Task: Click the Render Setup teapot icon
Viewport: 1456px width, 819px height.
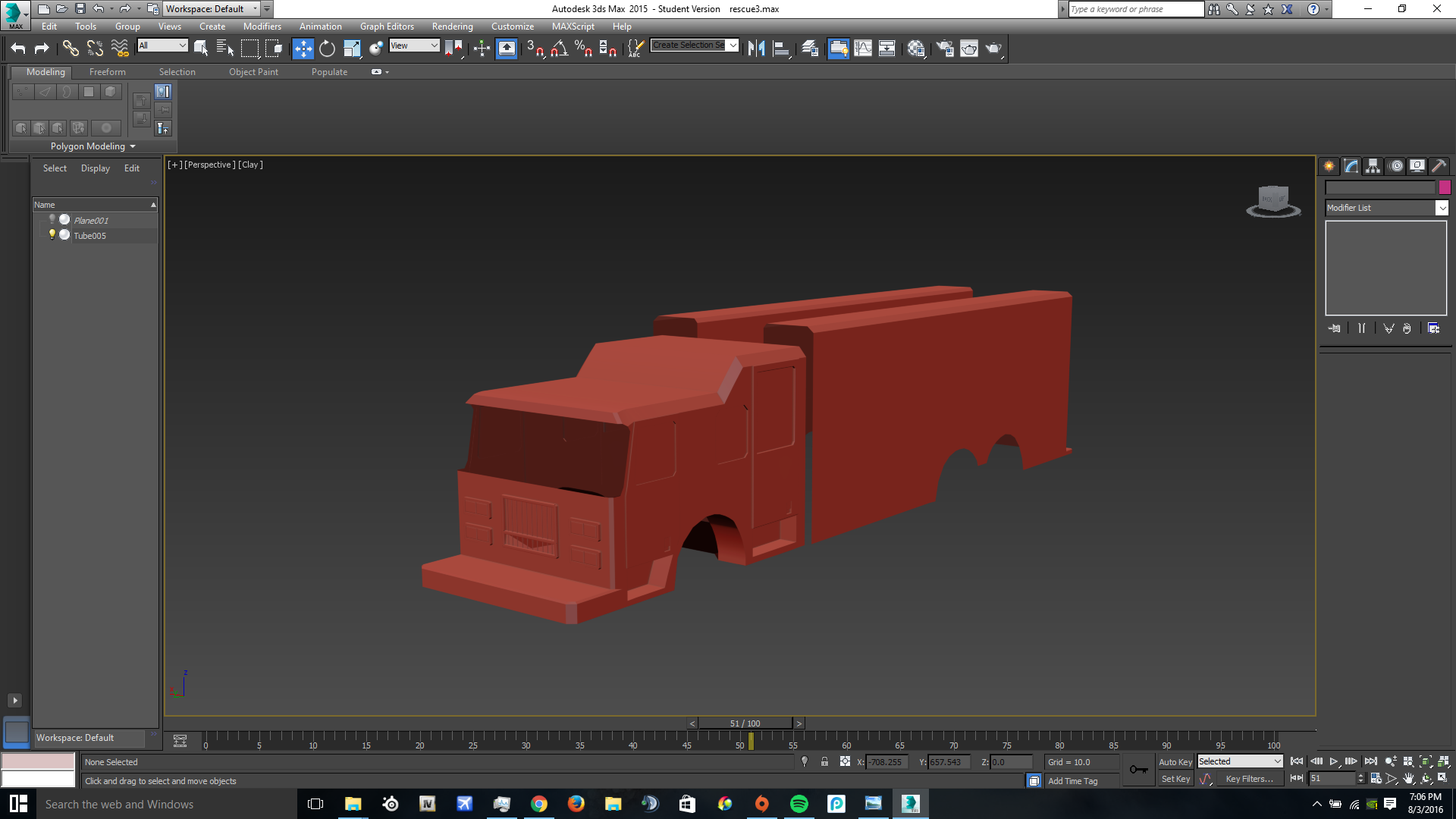Action: point(944,49)
